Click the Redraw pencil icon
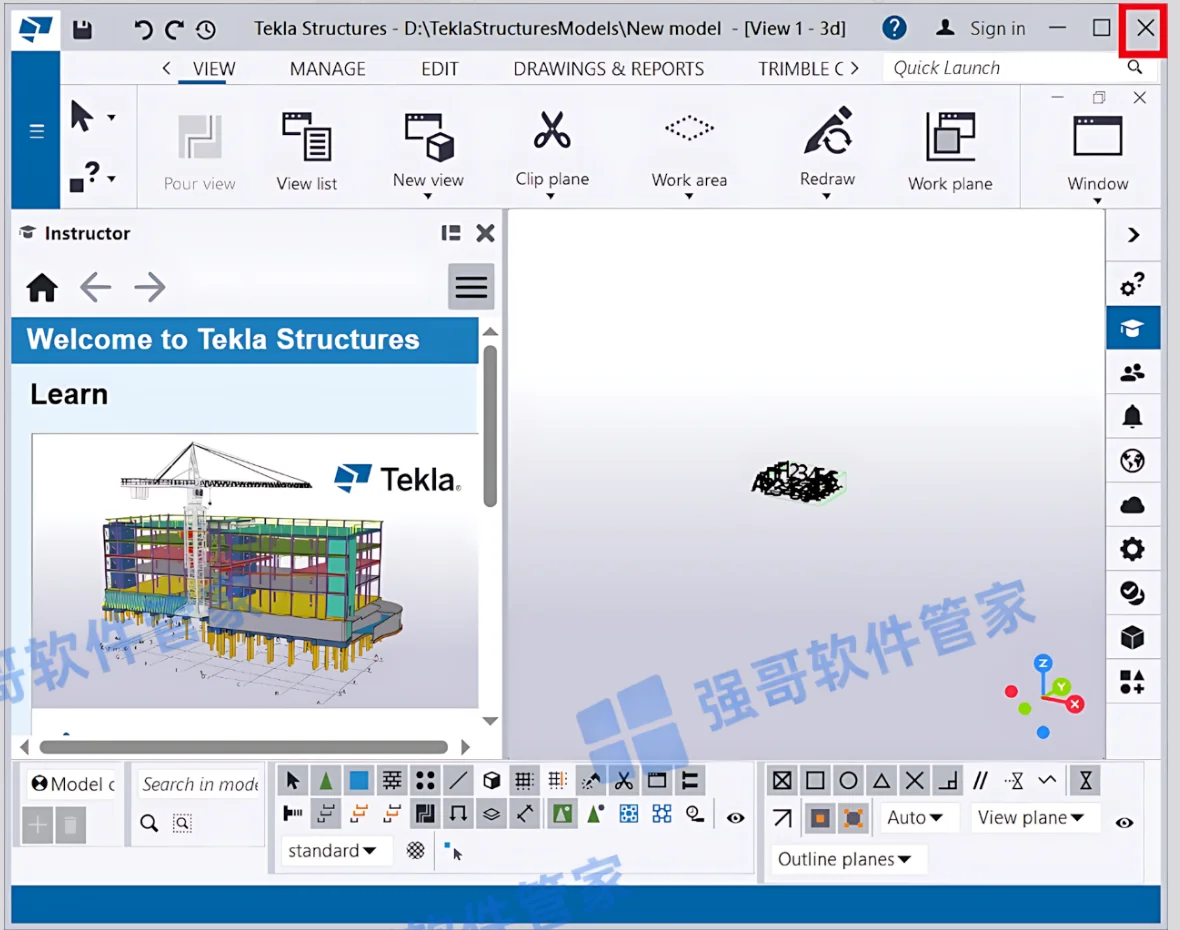The height and width of the screenshot is (930, 1180). click(x=827, y=132)
